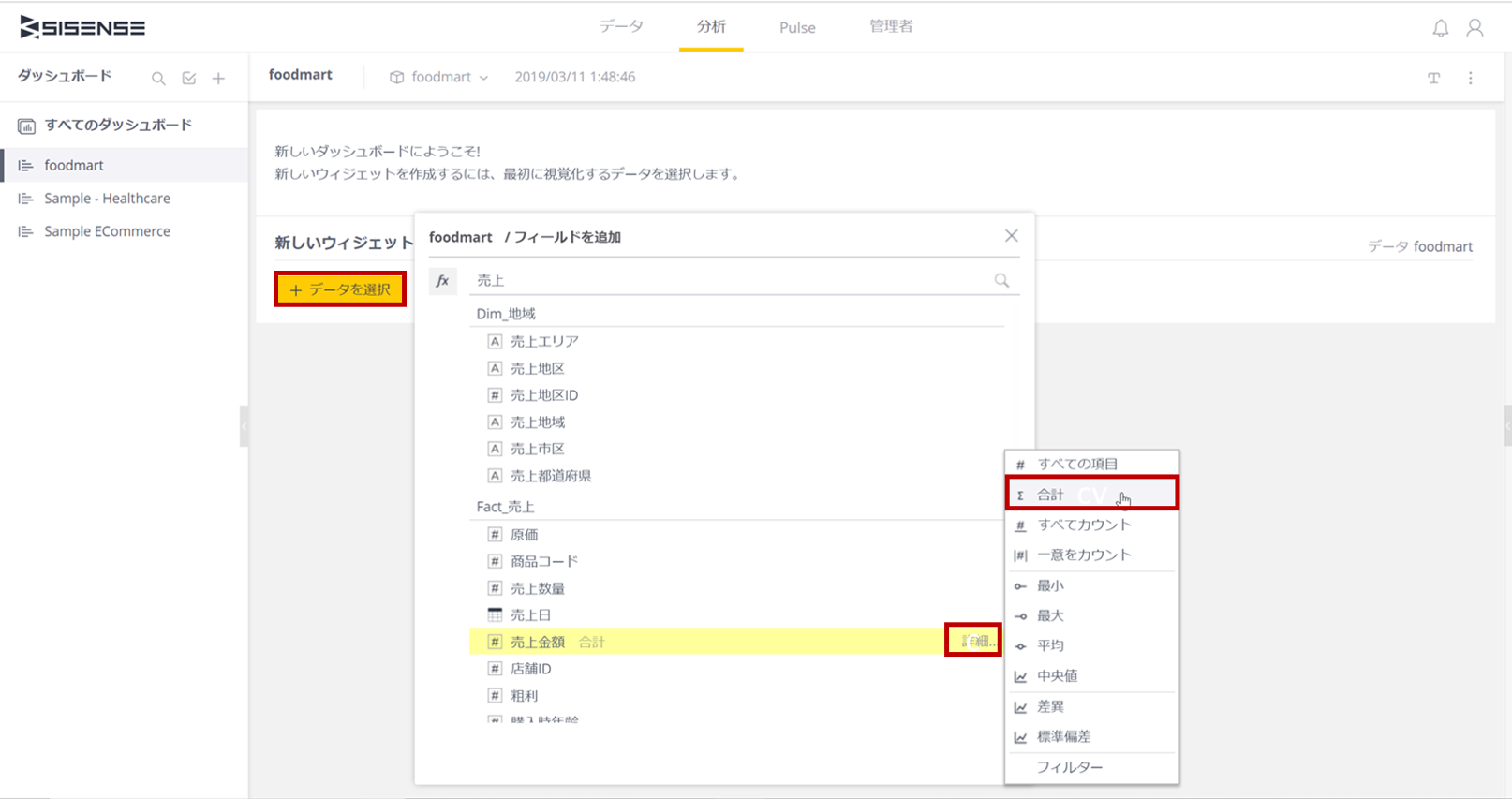Click the Sisense logo

coord(82,28)
